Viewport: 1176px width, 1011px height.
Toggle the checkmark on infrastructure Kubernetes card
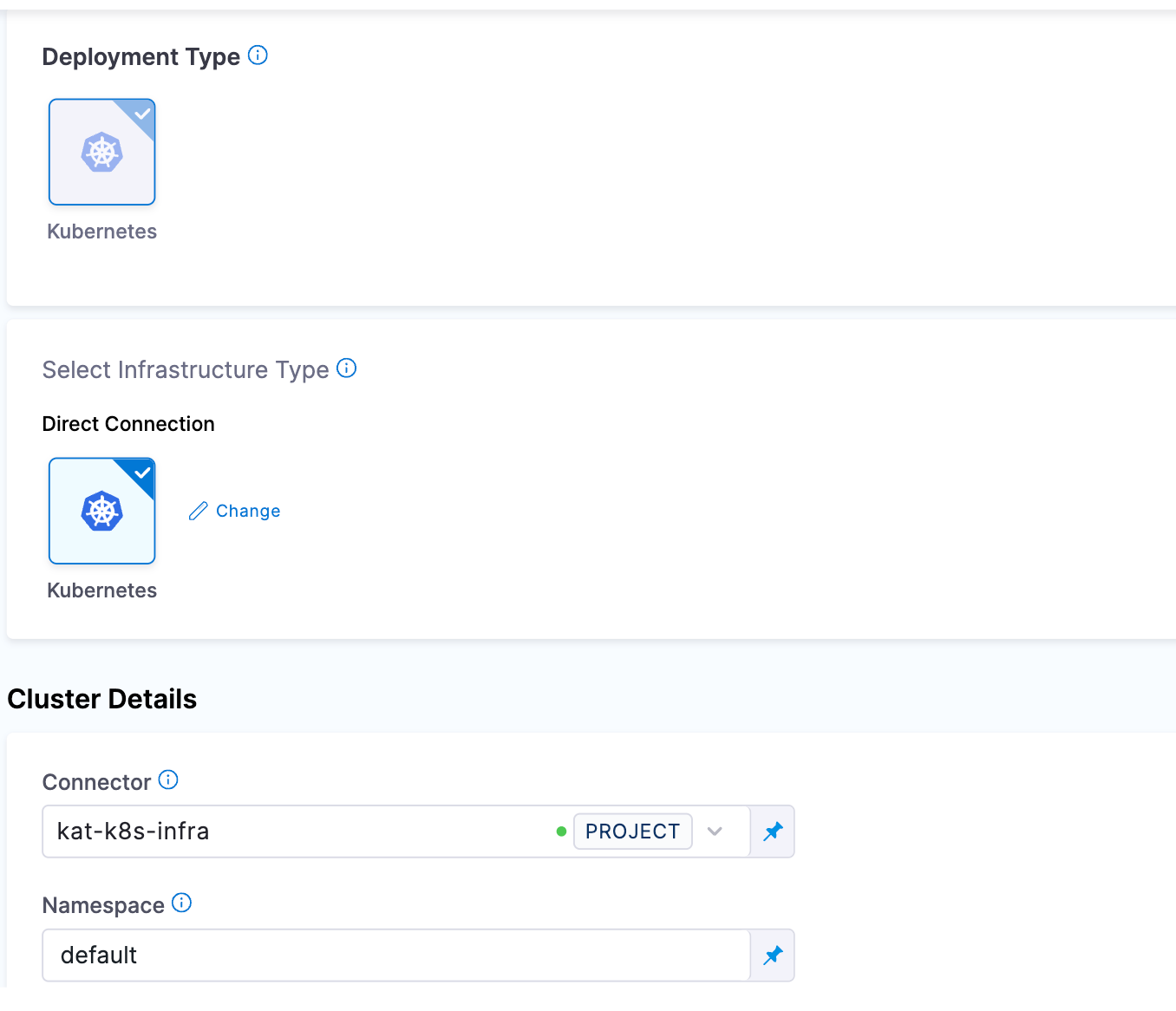pyautogui.click(x=142, y=473)
